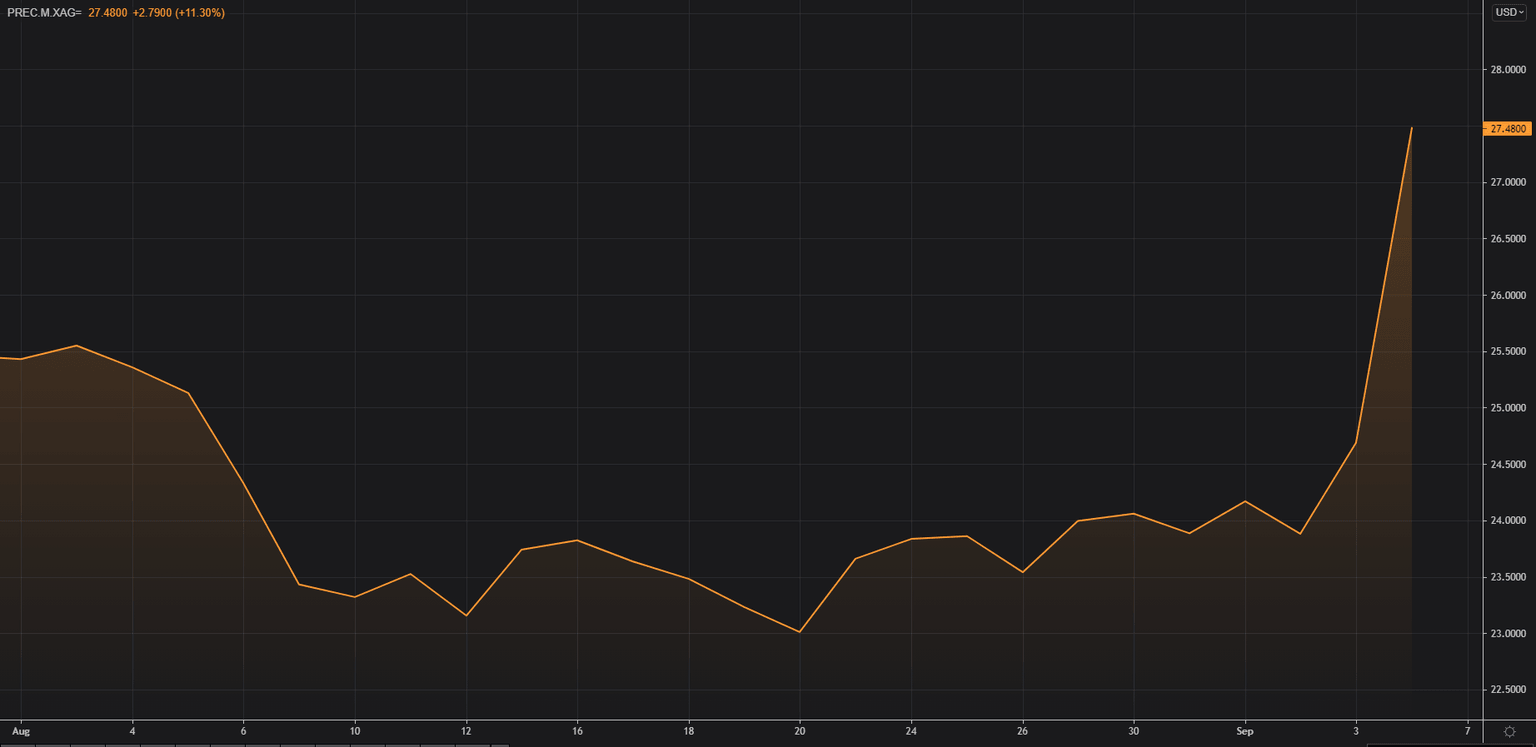Click the line's lowest point near 23.00
The image size is (1536, 747).
click(x=800, y=632)
